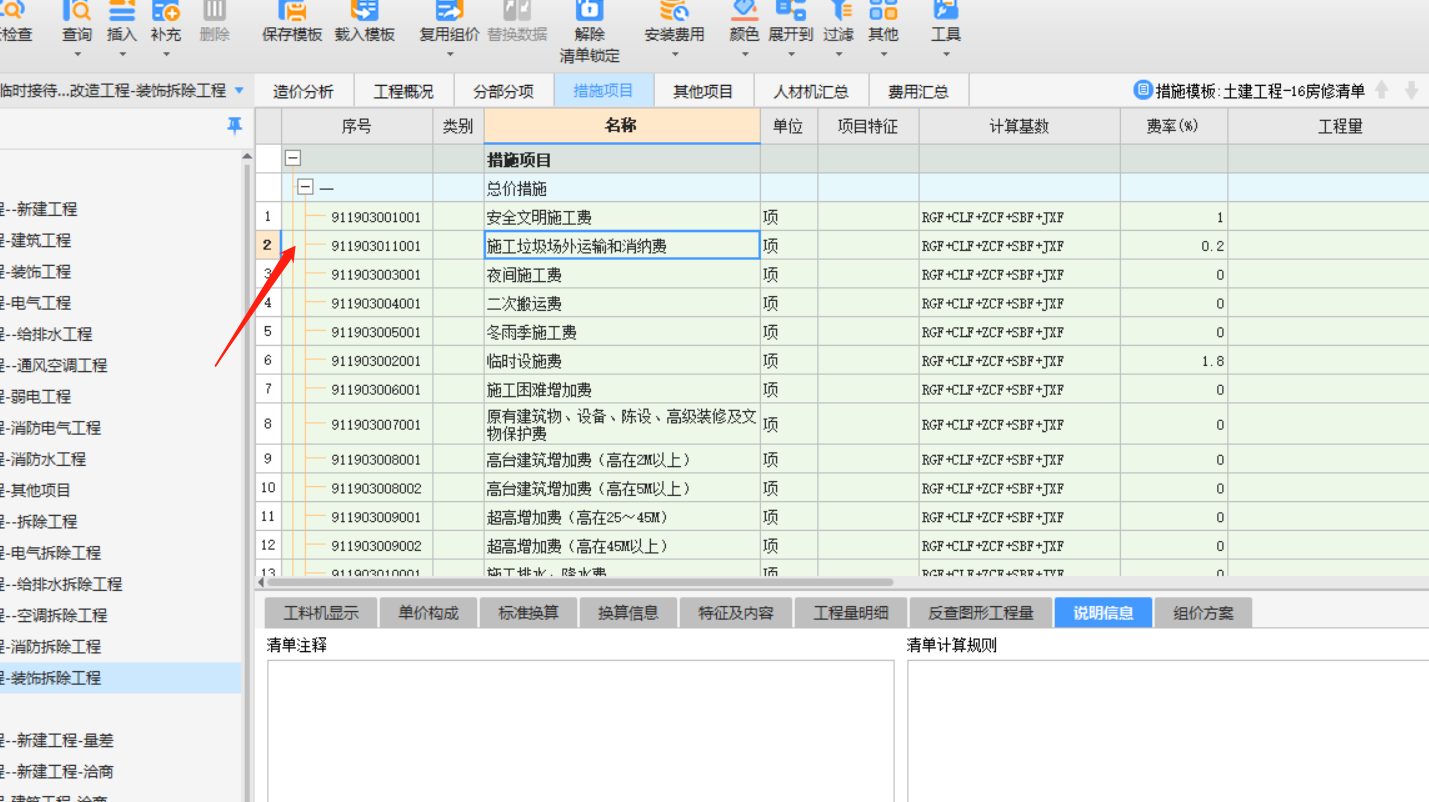Click code cell 911903003001
Image resolution: width=1429 pixels, height=802 pixels.
(376, 274)
